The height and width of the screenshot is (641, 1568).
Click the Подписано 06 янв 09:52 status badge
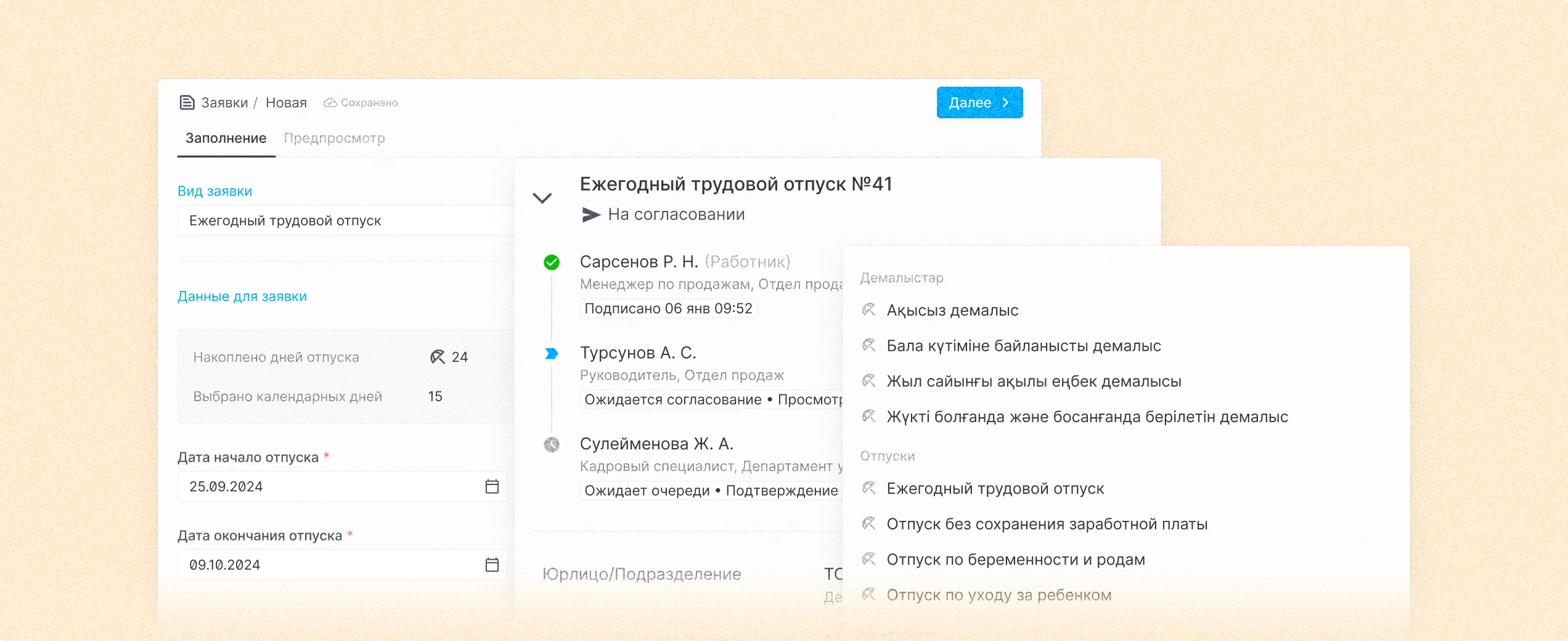tap(668, 308)
